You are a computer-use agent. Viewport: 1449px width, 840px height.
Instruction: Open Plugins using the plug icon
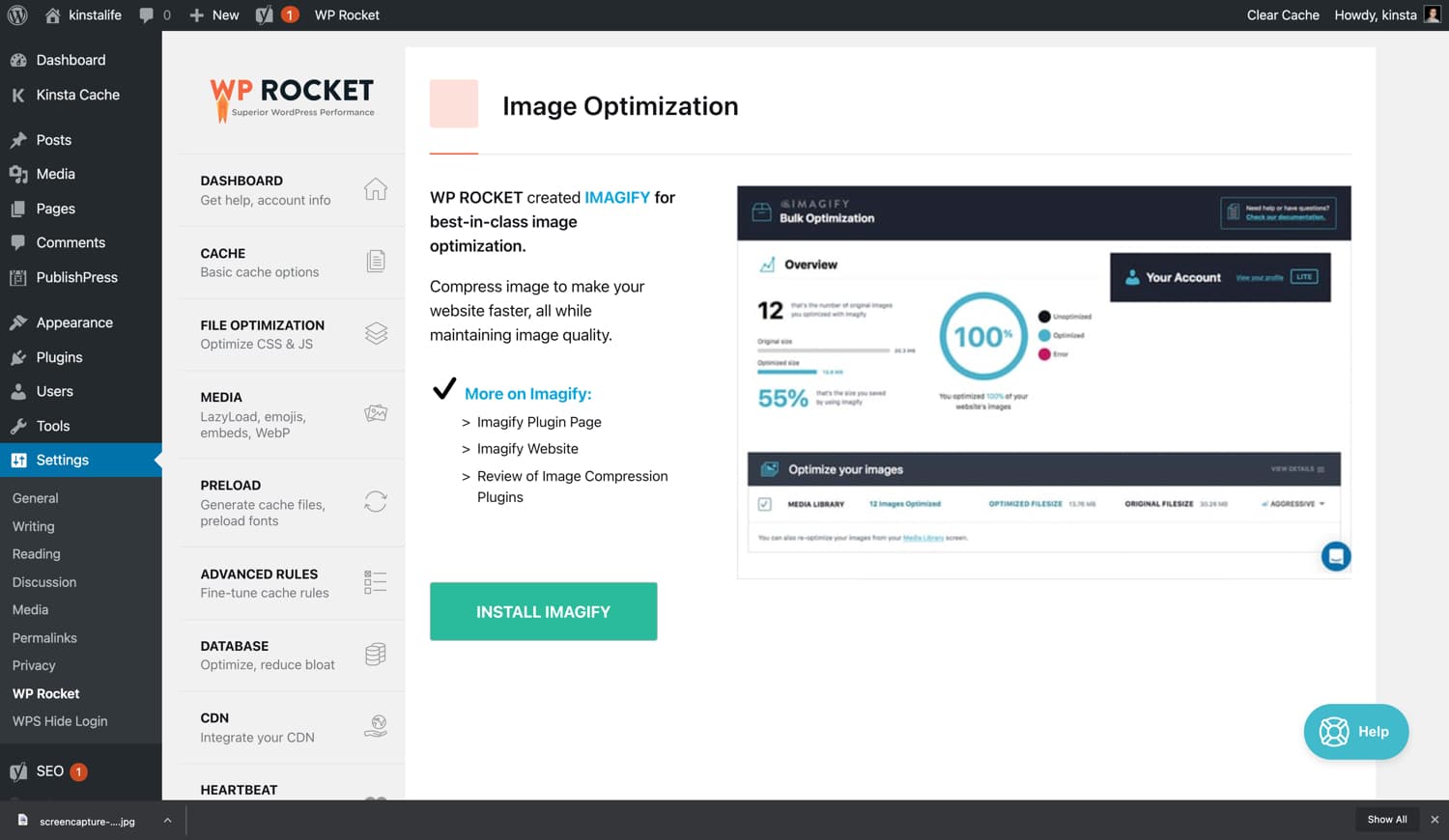tap(19, 356)
